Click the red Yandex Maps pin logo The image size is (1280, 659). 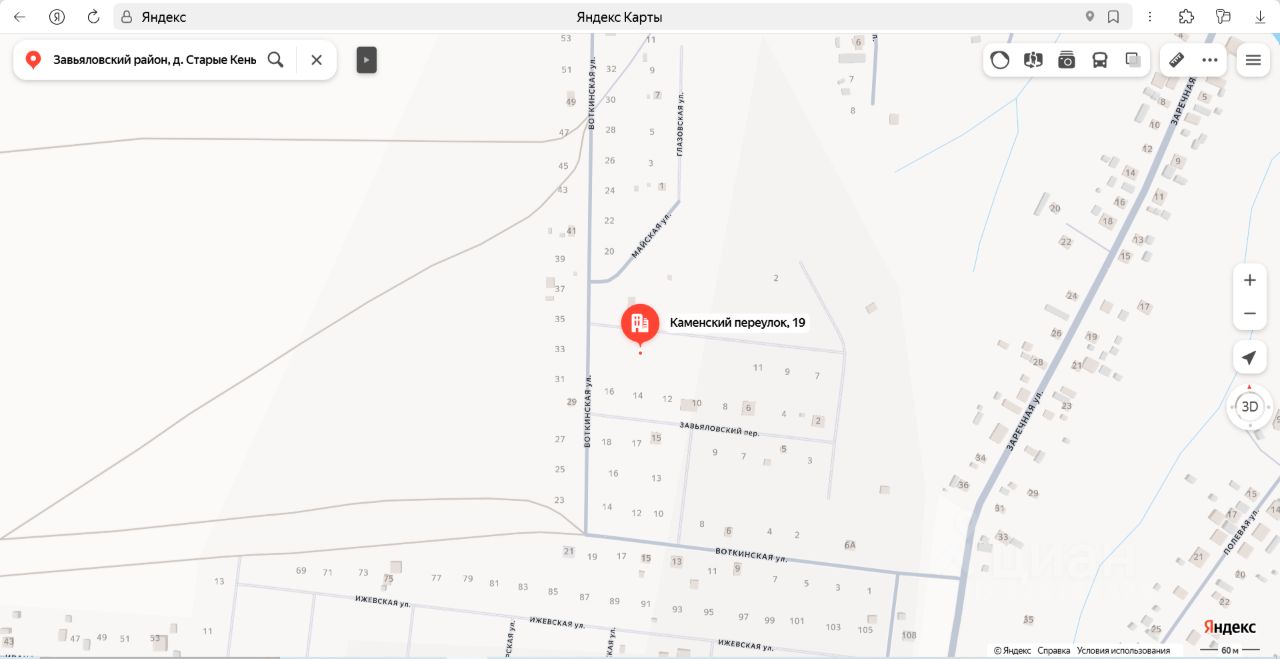(33, 60)
